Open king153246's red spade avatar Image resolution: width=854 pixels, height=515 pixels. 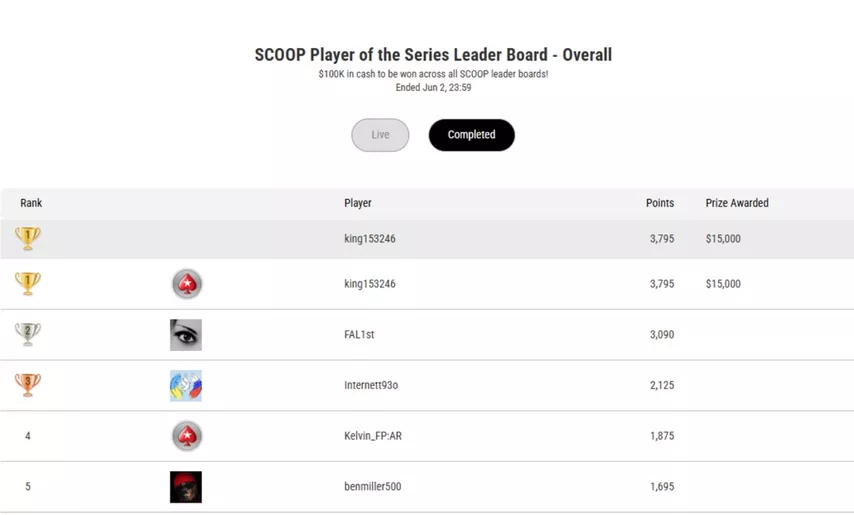click(x=187, y=284)
